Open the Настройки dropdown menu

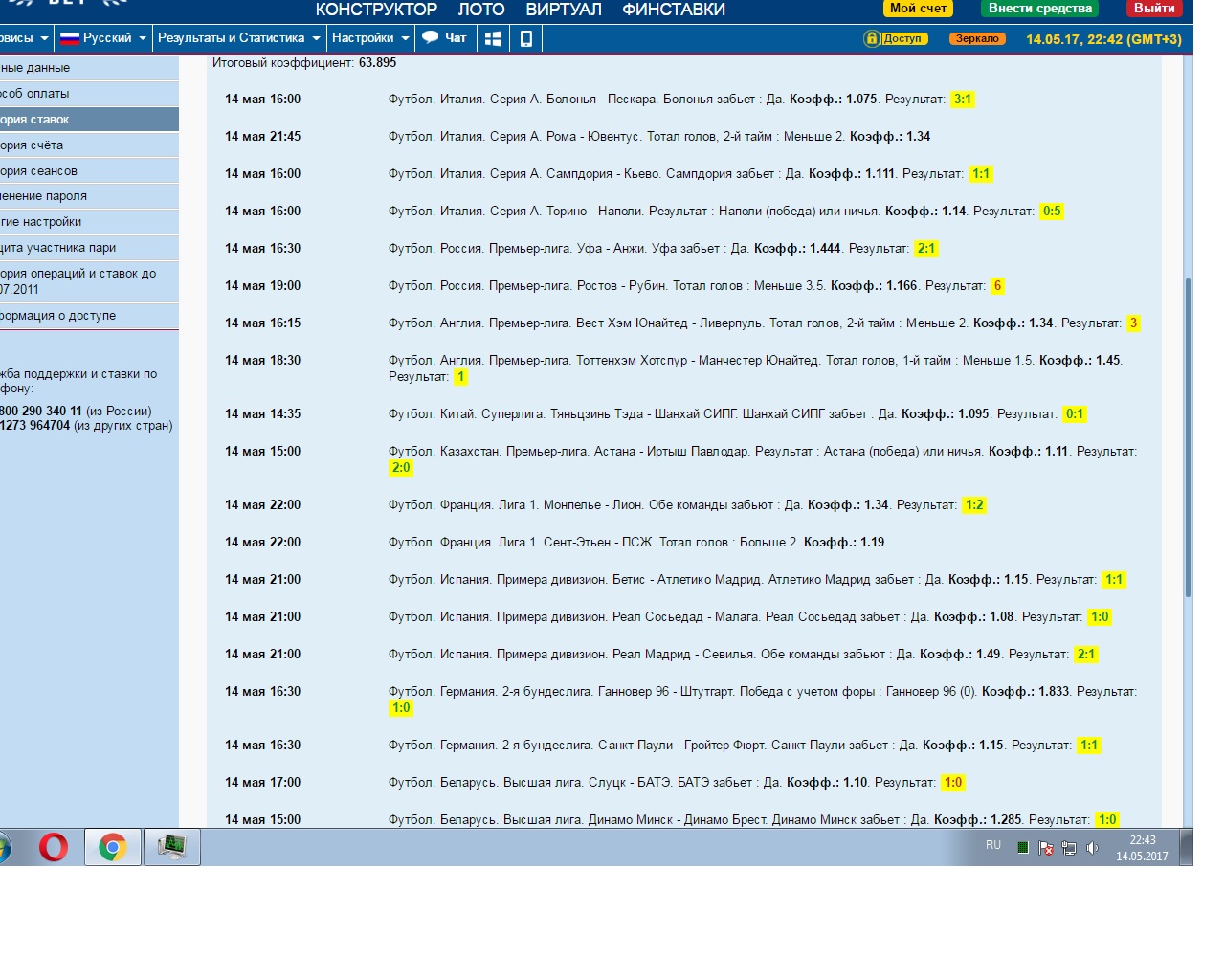[370, 38]
